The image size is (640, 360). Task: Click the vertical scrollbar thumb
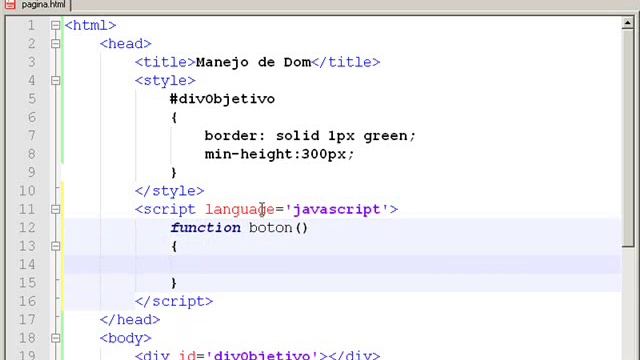[x=628, y=138]
